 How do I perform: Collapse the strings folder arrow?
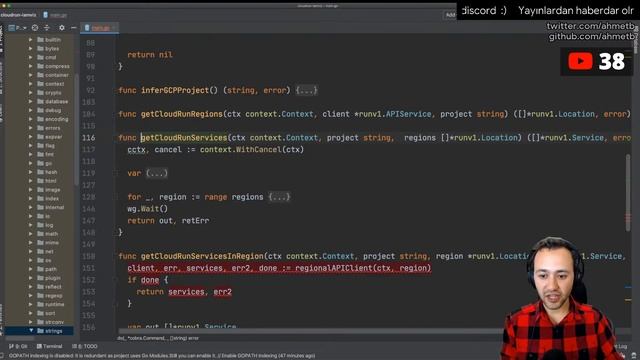pyautogui.click(x=31, y=331)
